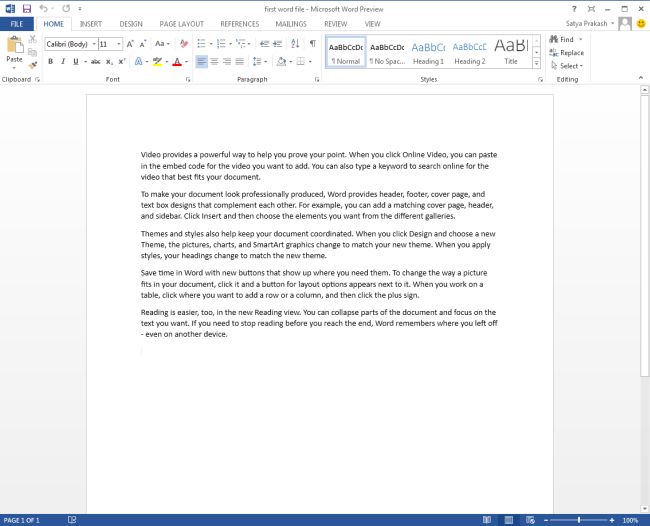Toggle Italic formatting
The height and width of the screenshot is (526, 650).
coord(63,62)
